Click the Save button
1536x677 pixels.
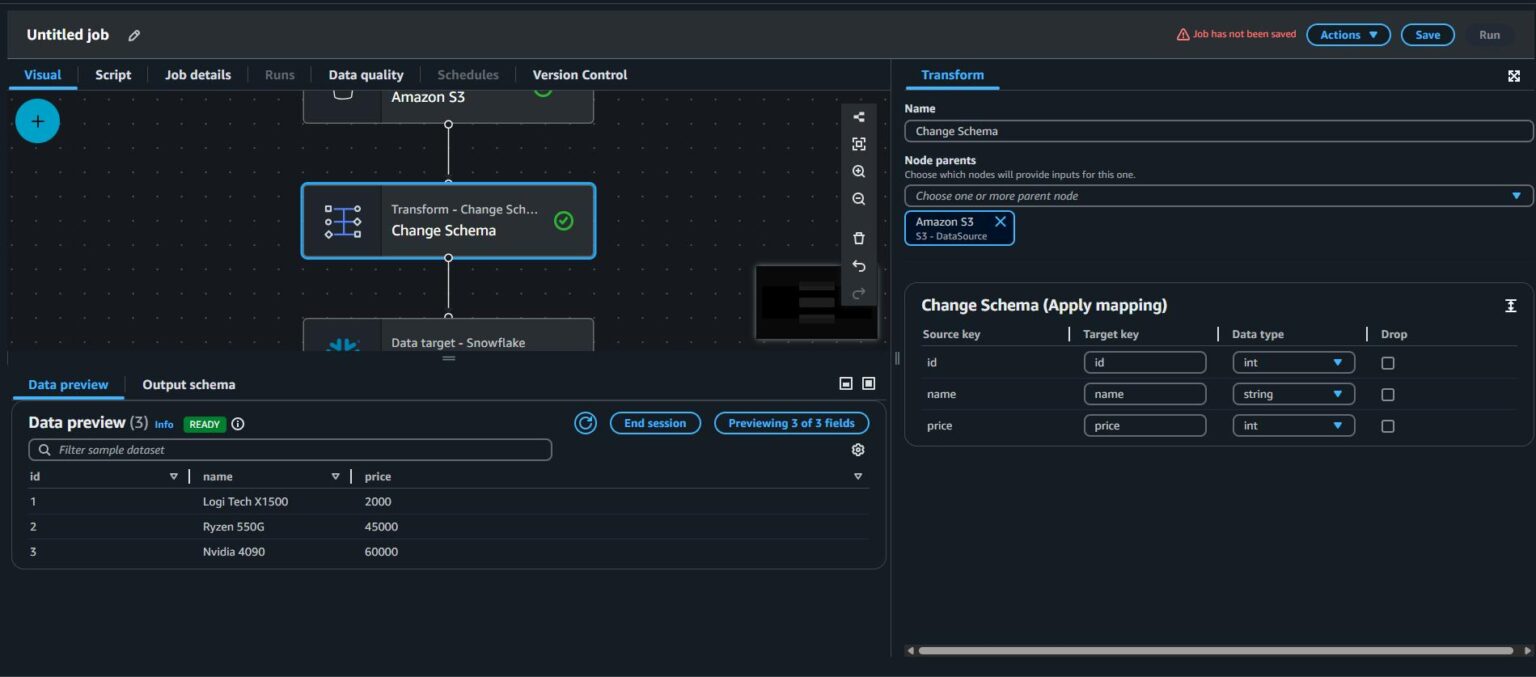click(1427, 35)
